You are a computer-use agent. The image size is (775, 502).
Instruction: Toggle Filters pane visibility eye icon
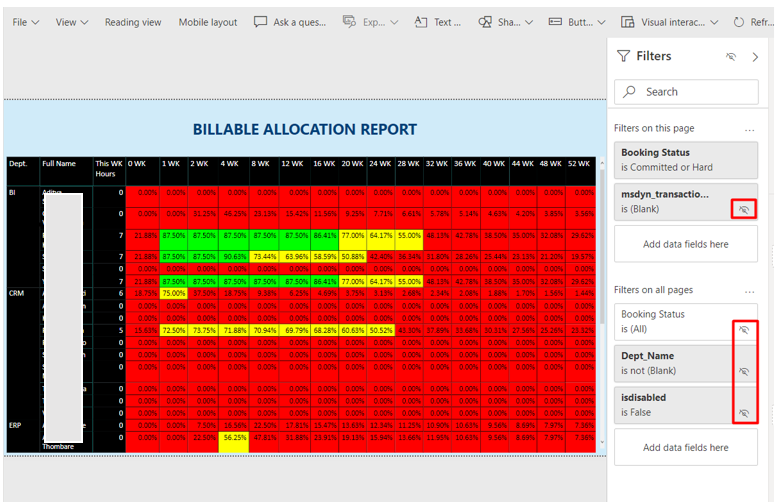click(x=731, y=56)
